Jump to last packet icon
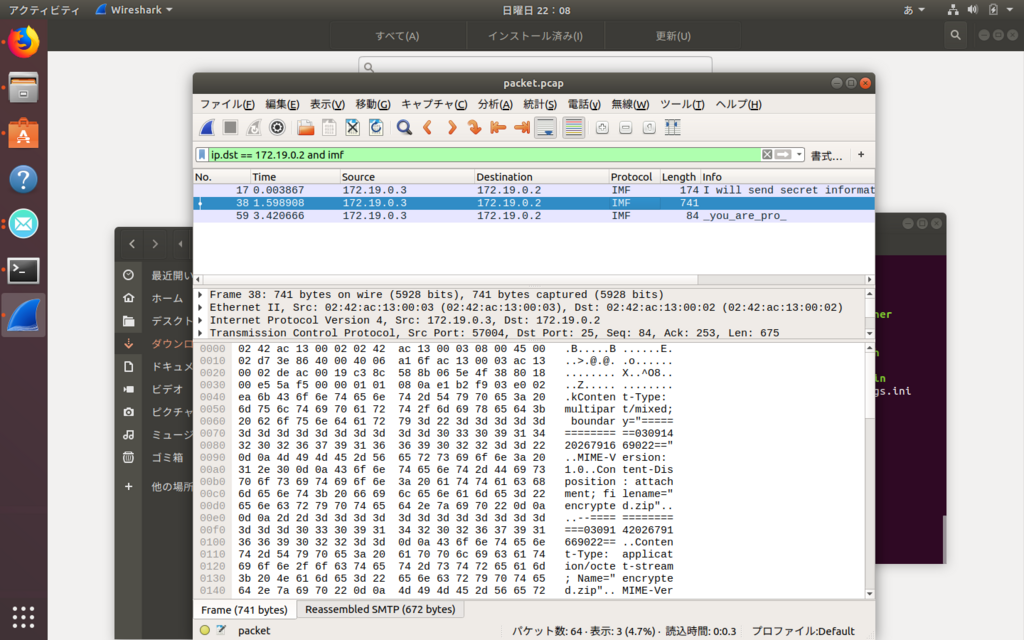The image size is (1024, 640). (521, 127)
